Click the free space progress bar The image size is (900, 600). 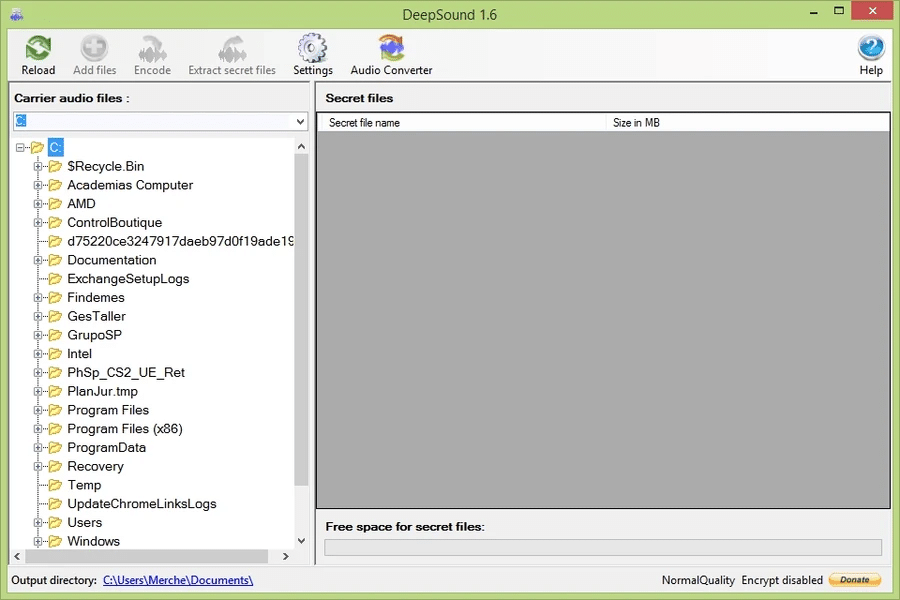pyautogui.click(x=602, y=546)
